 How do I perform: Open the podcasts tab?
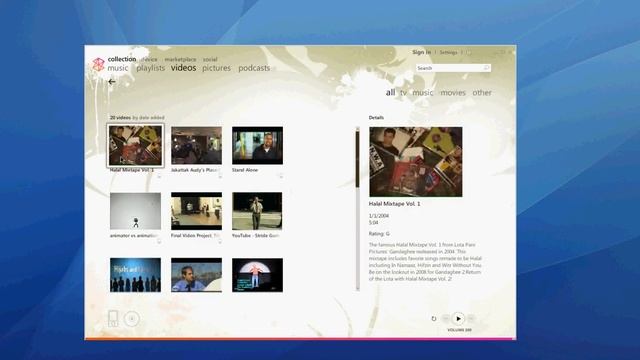coord(254,68)
